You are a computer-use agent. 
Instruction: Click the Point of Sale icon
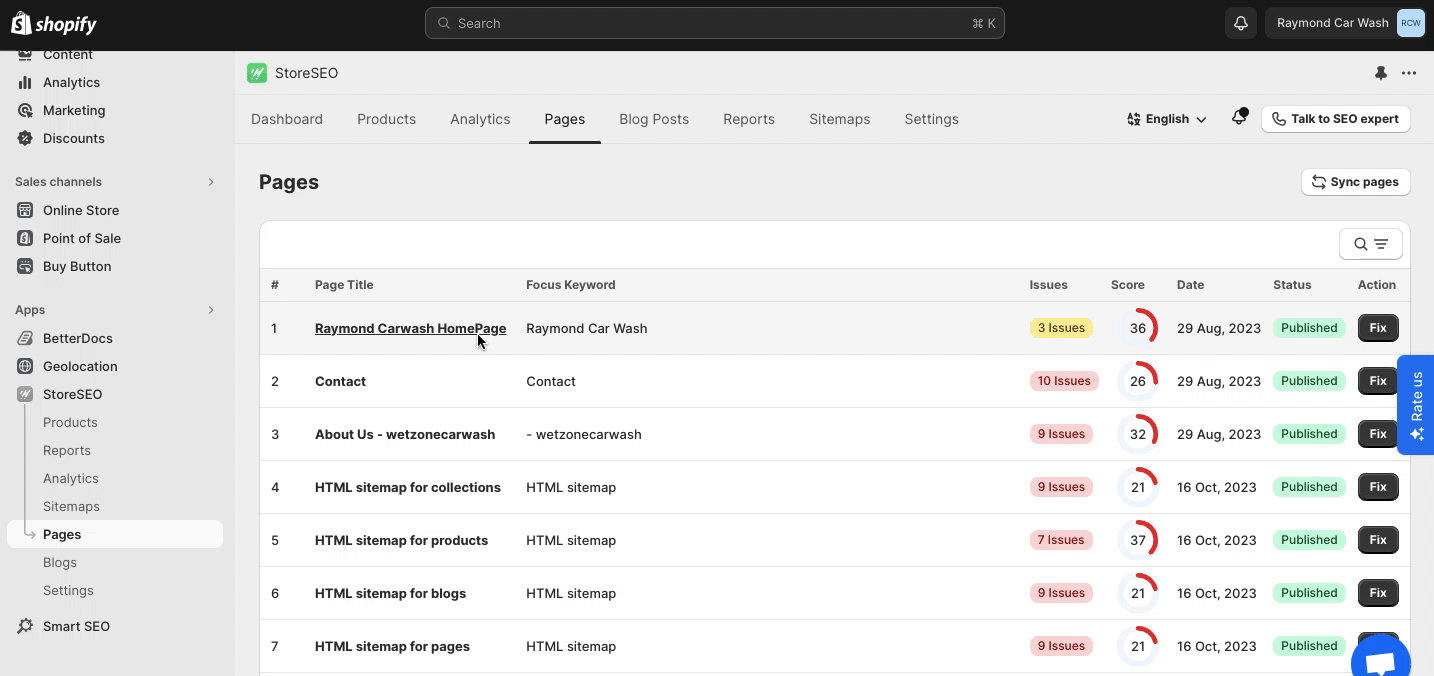tap(25, 238)
